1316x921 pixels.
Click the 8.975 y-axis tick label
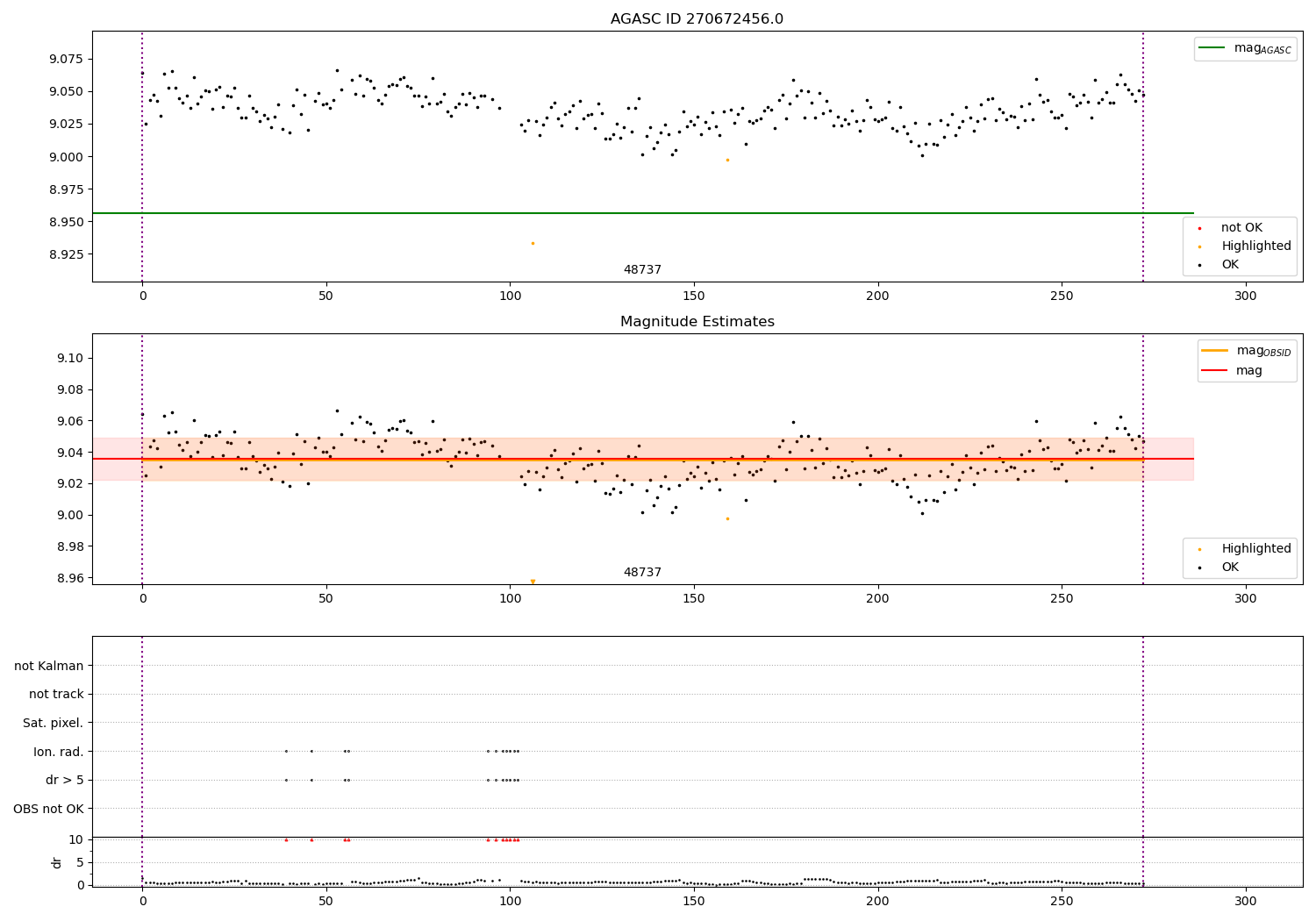point(66,190)
